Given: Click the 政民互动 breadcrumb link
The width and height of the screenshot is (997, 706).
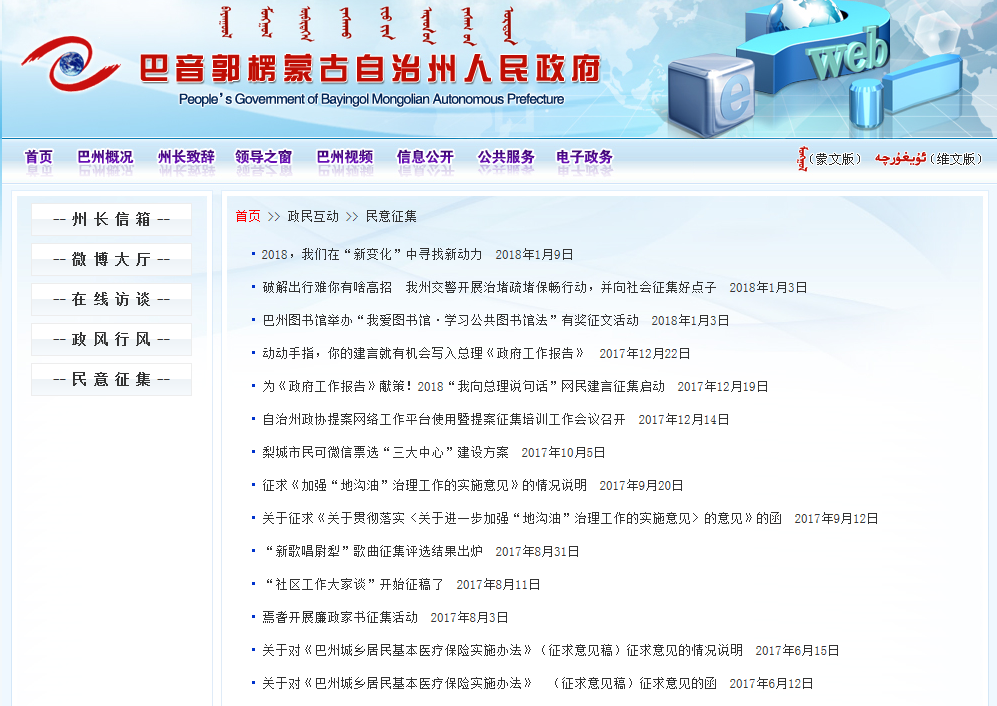Looking at the screenshot, I should click(x=313, y=216).
